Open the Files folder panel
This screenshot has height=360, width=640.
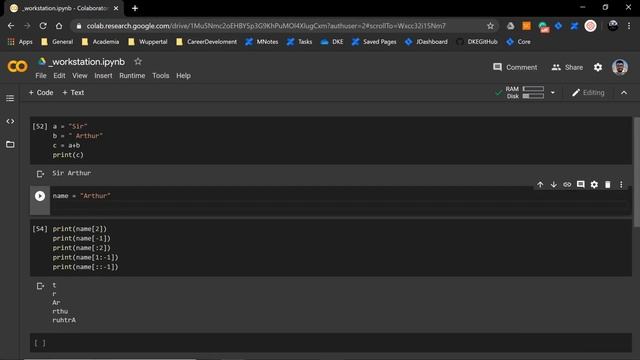coord(10,144)
